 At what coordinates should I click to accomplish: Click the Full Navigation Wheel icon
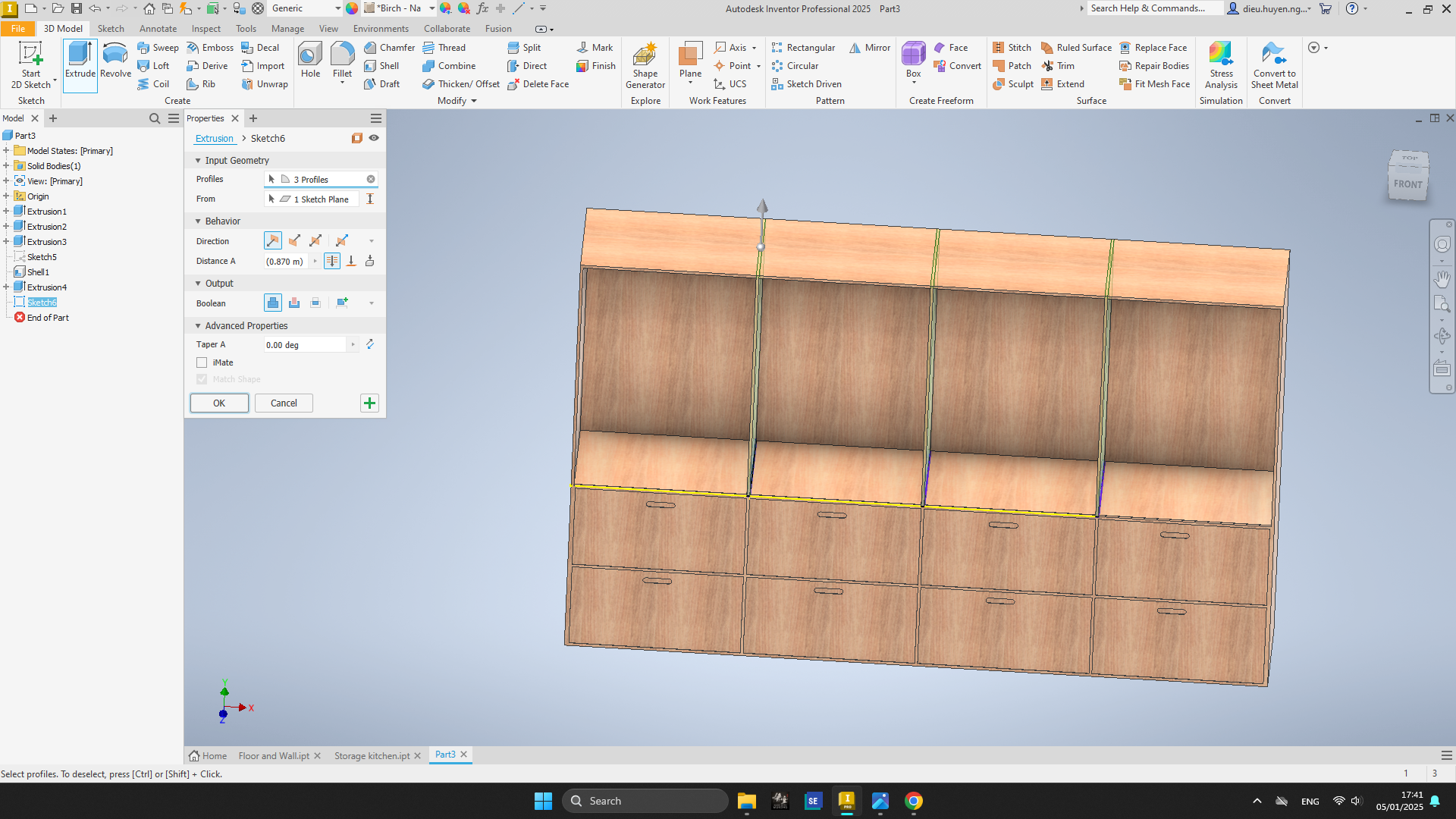[x=1442, y=244]
